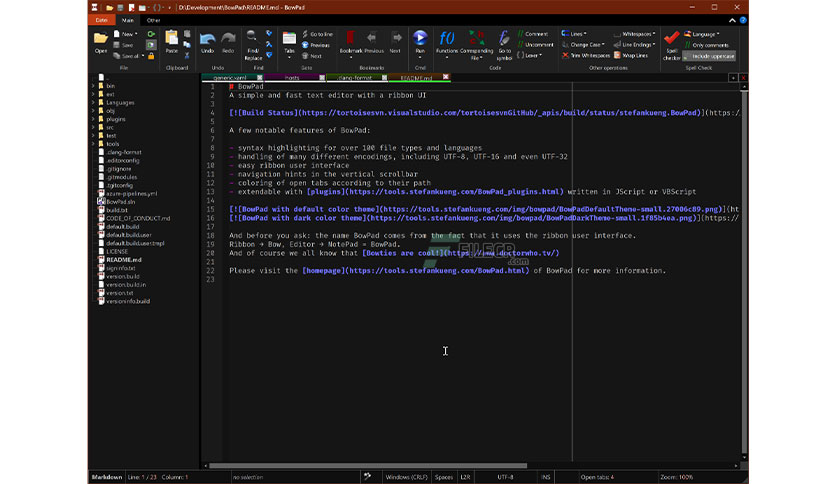Click the orange padlock icon in File group
The height and width of the screenshot is (484, 836).
click(151, 55)
